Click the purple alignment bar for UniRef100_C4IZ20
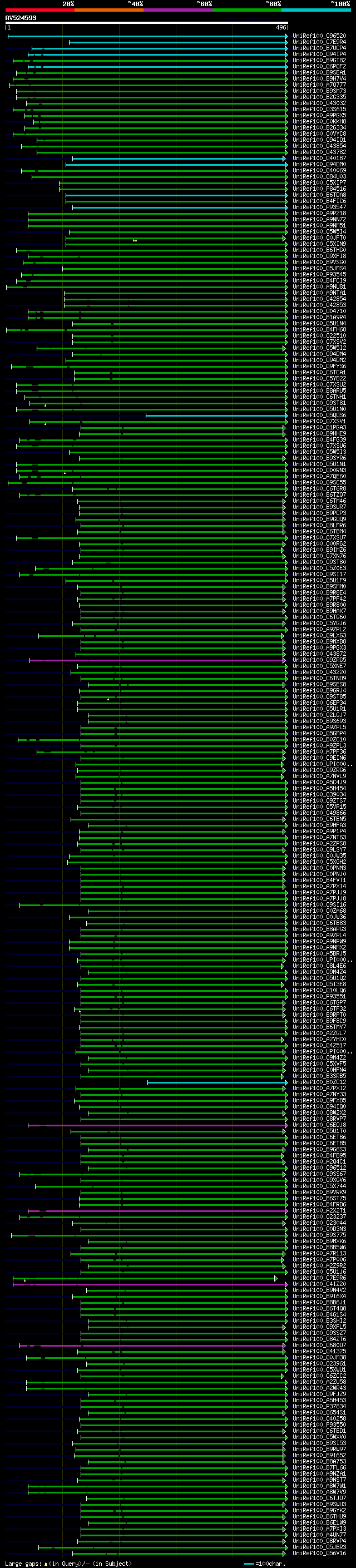The height and width of the screenshot is (1568, 356). click(x=150, y=1284)
